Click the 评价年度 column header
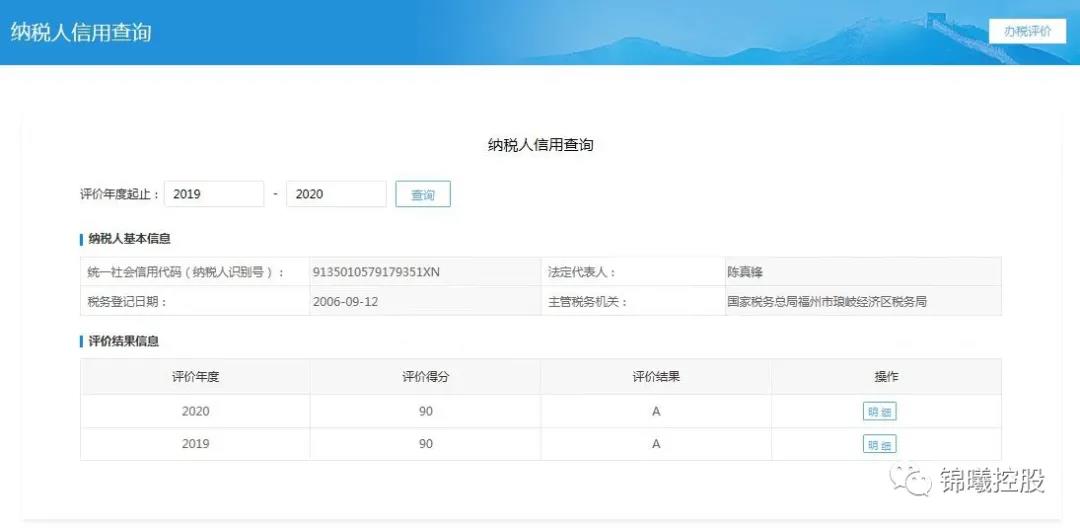This screenshot has height=528, width=1080. (x=195, y=377)
